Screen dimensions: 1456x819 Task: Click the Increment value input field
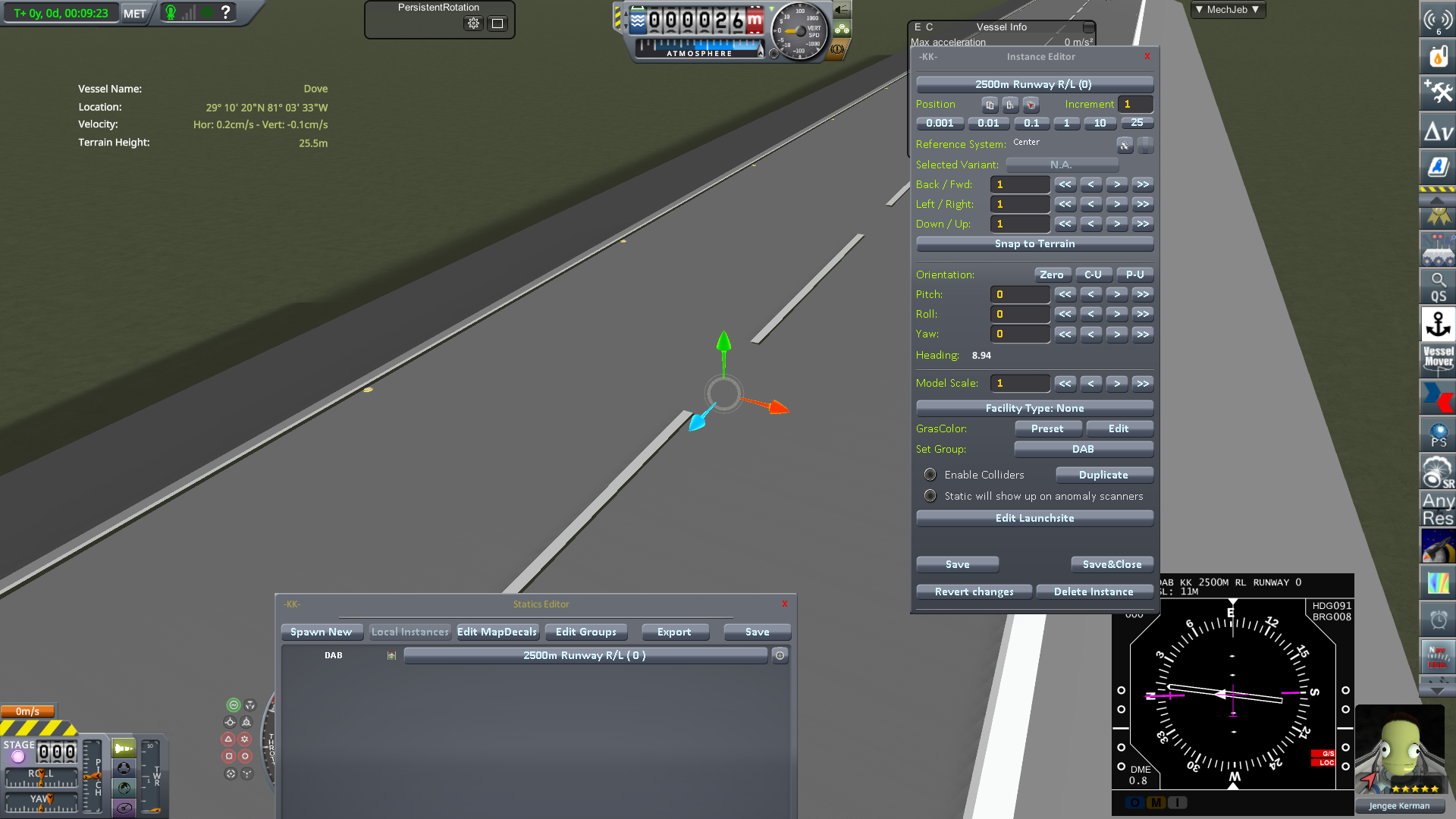point(1135,104)
